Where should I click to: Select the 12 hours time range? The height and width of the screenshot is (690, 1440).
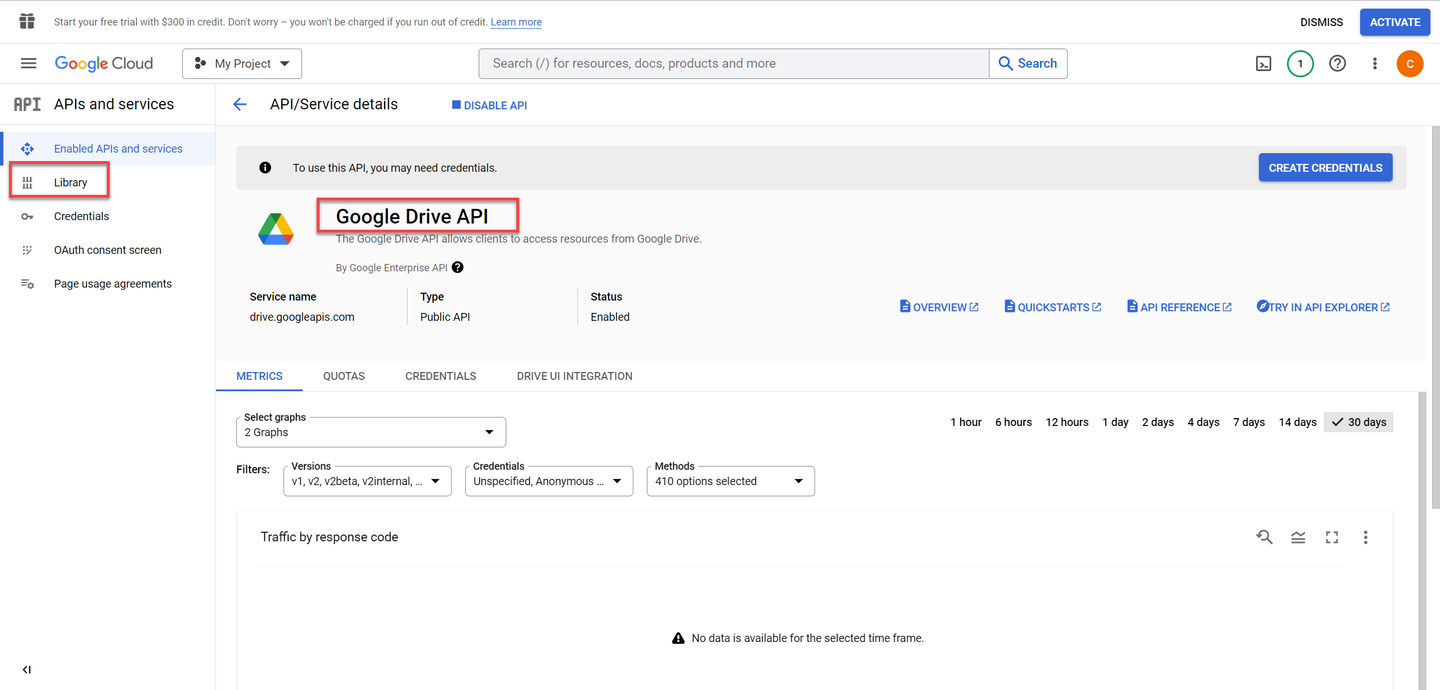tap(1067, 422)
